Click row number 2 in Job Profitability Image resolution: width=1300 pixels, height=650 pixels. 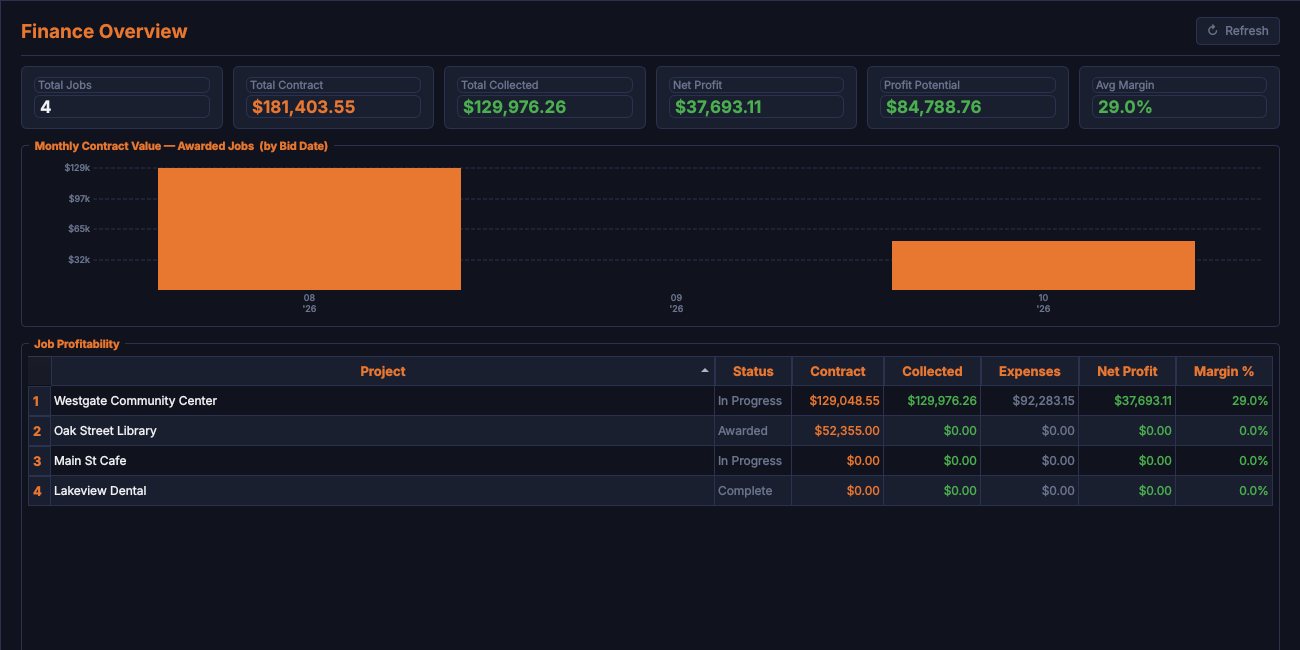38,431
